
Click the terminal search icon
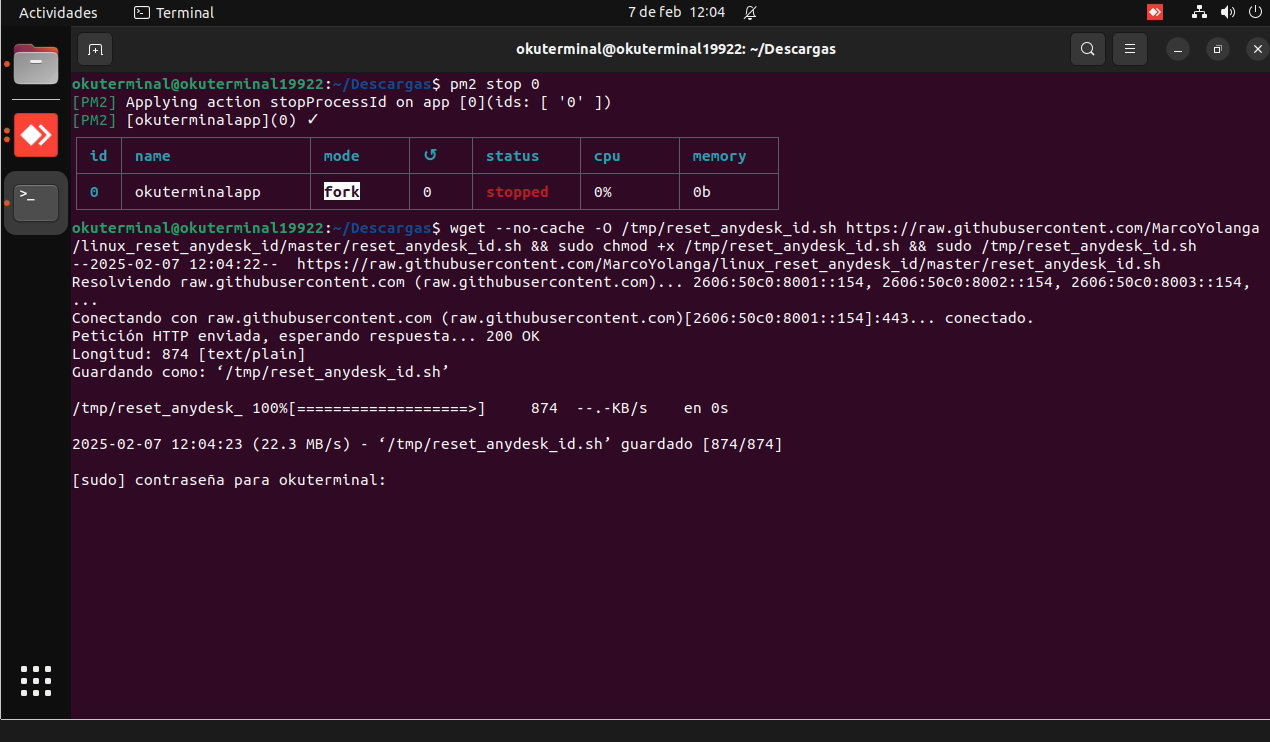click(1087, 49)
